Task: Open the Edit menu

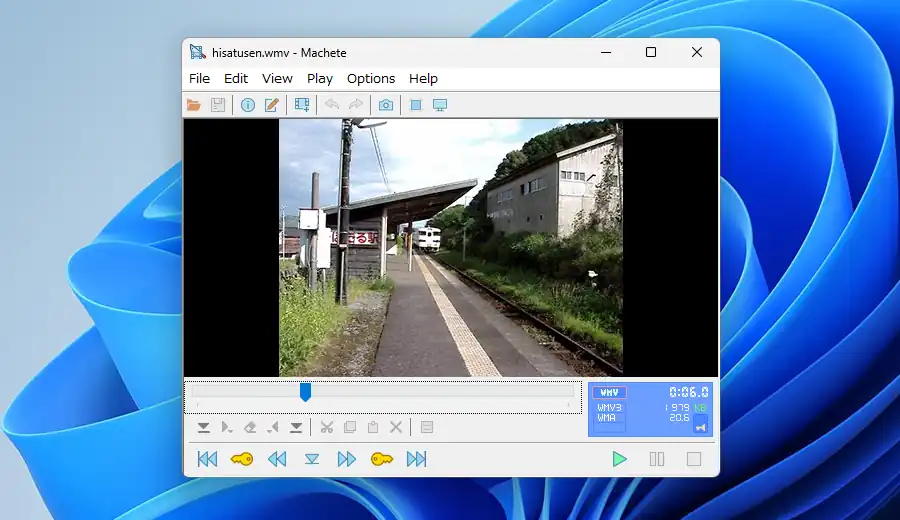Action: [x=236, y=78]
